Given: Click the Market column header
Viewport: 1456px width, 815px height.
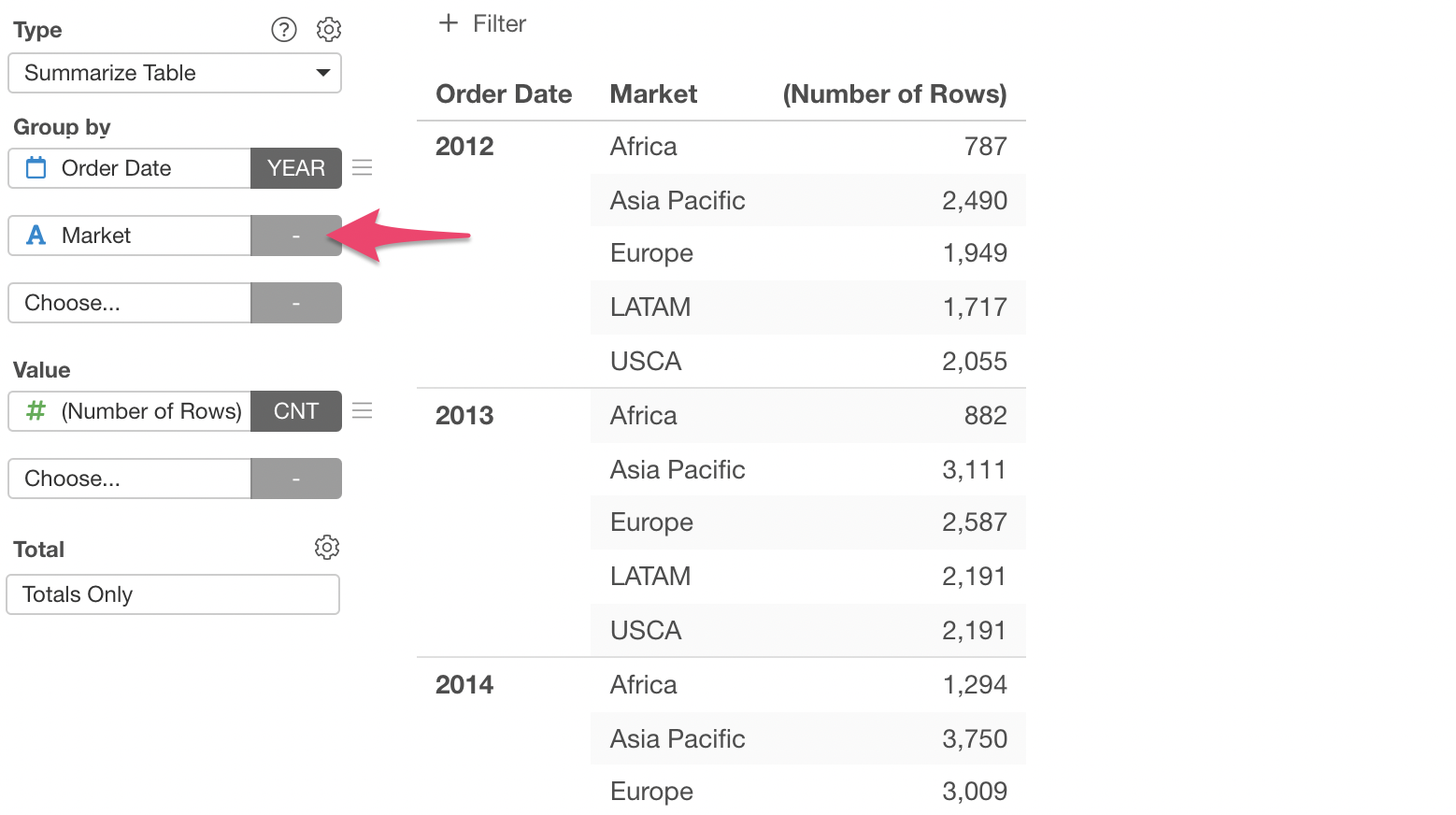Looking at the screenshot, I should point(653,94).
